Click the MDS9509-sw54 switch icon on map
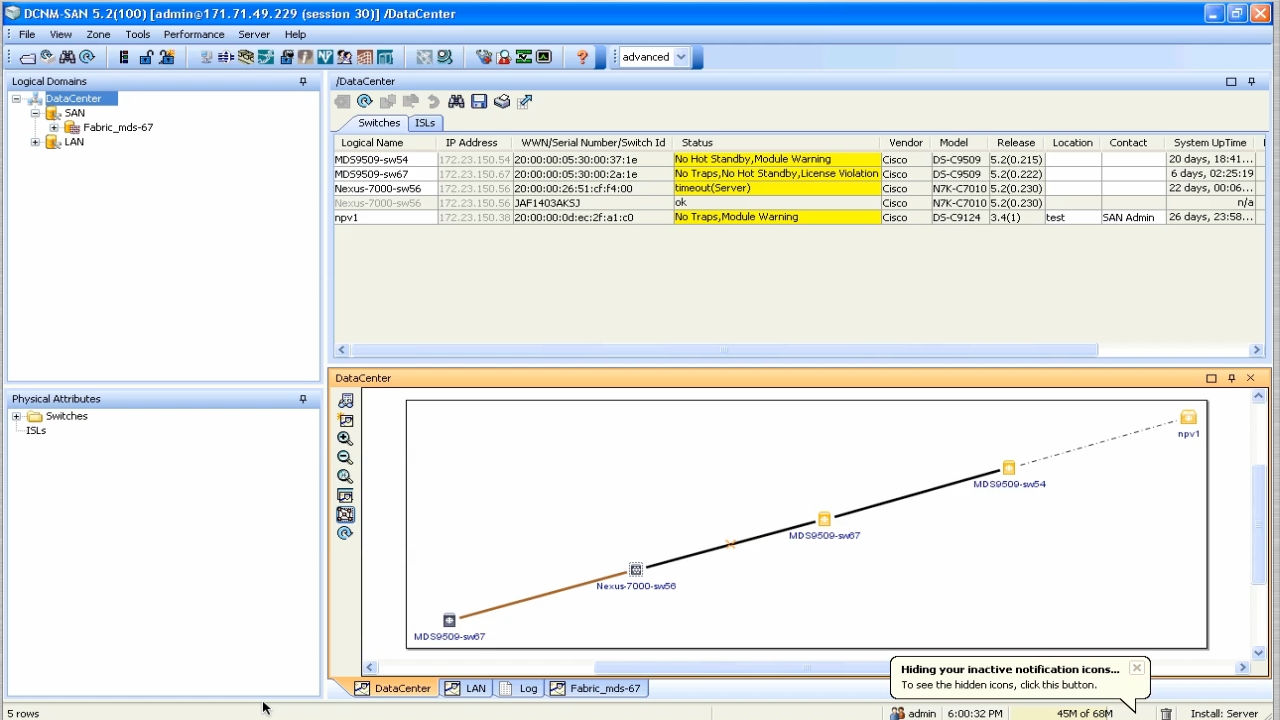 (x=1008, y=468)
